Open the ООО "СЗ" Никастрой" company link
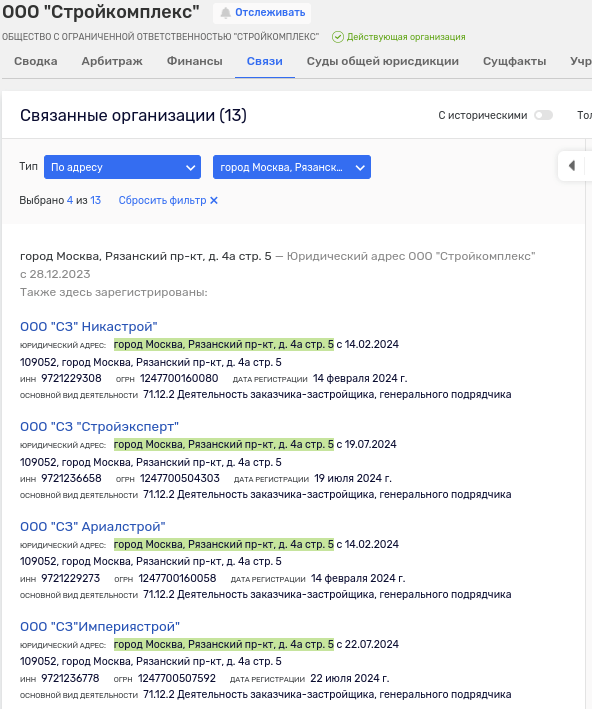Viewport: 592px width, 709px height. point(89,326)
